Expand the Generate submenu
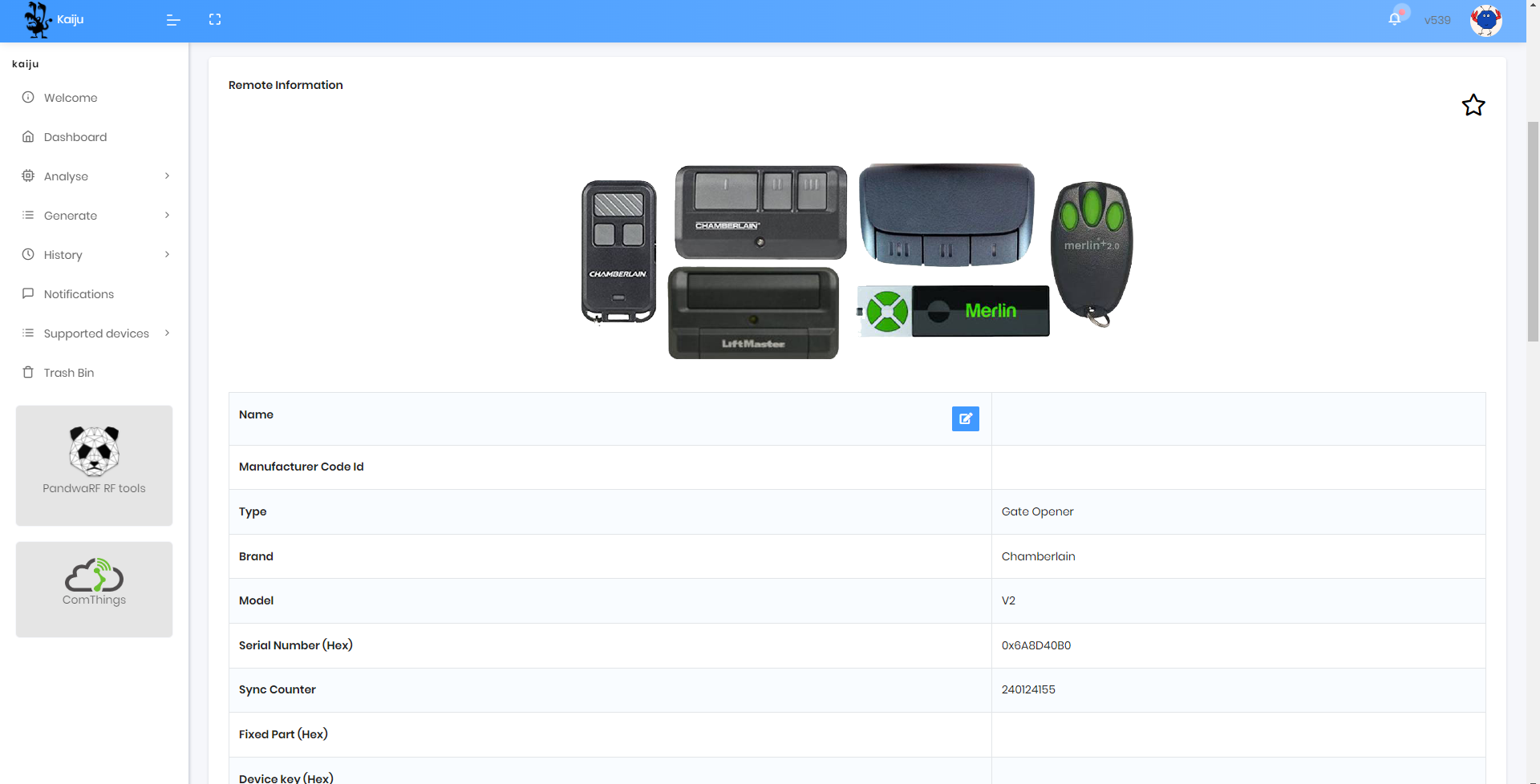This screenshot has width=1540, height=784. (x=95, y=216)
